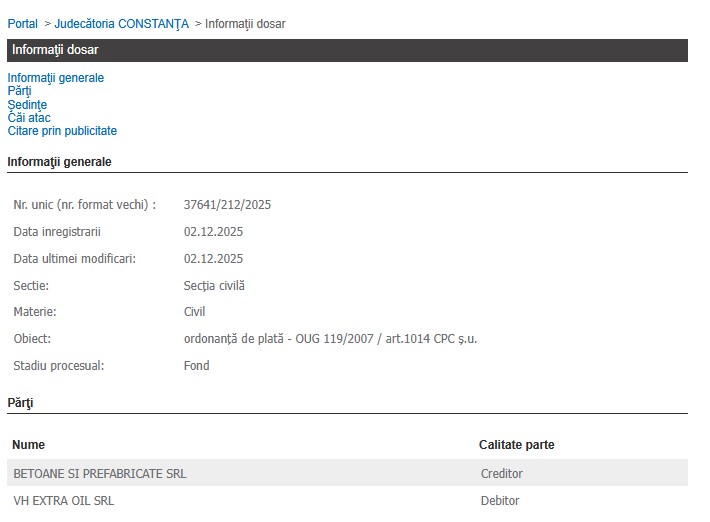Open the Ședințe navigation link
Viewport: 710px width, 522px height.
pos(27,105)
